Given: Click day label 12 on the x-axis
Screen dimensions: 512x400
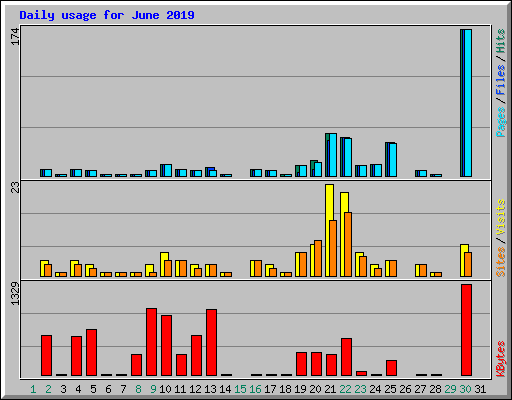Looking at the screenshot, I should tap(195, 389).
